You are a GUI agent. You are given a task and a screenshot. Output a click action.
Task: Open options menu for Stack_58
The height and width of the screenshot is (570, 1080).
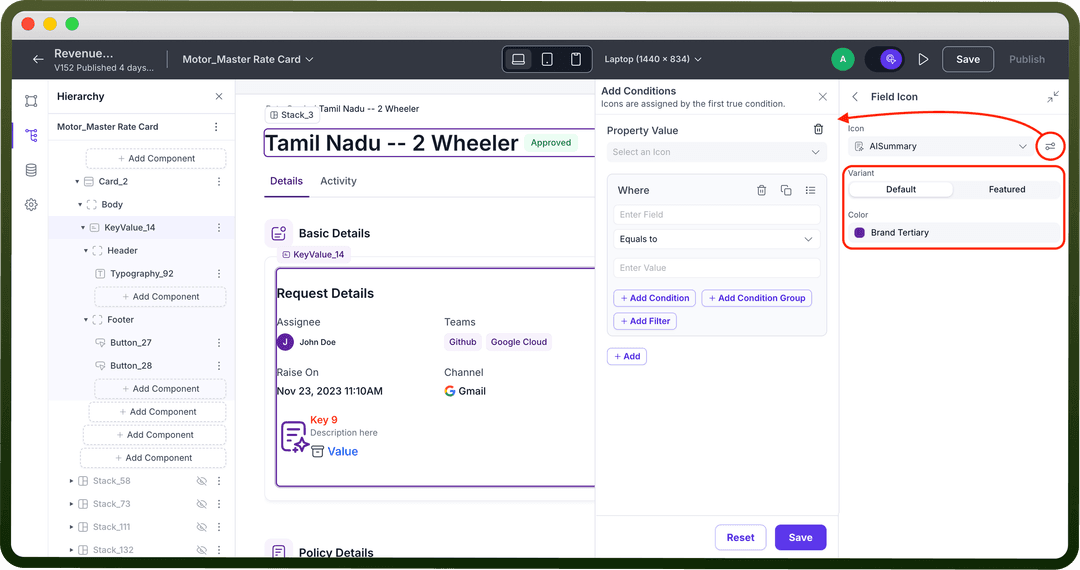pyautogui.click(x=219, y=481)
